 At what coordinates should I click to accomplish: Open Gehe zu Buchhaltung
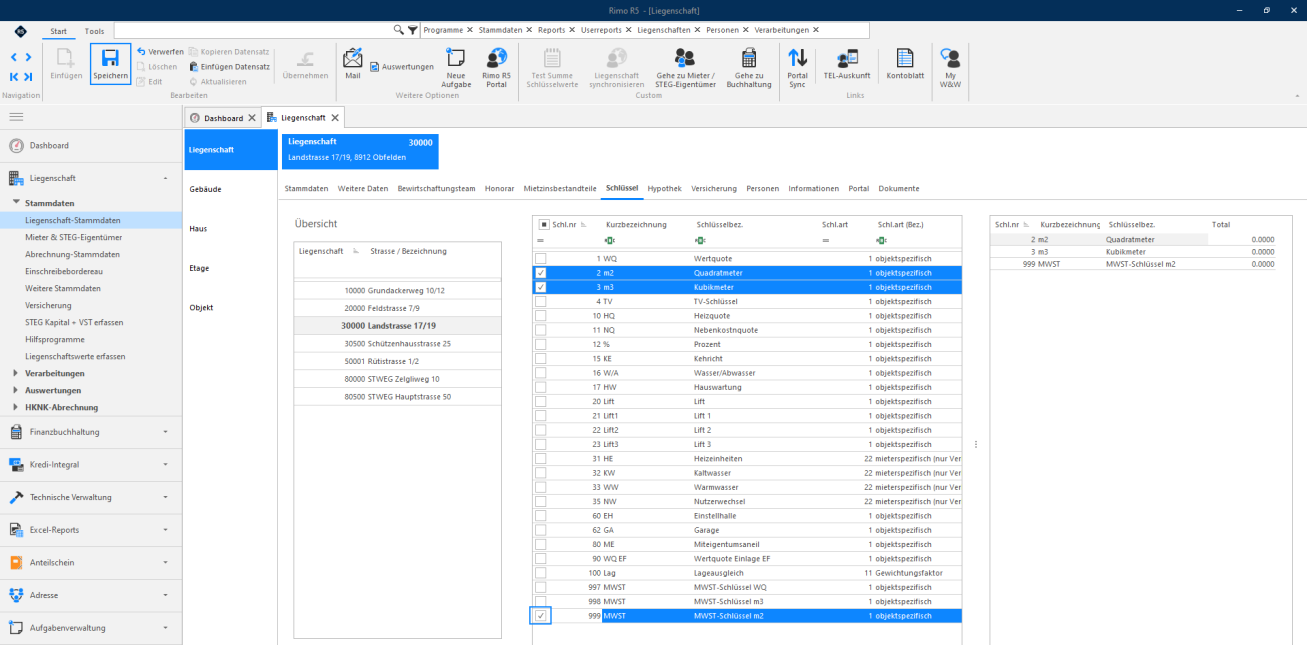coord(748,67)
